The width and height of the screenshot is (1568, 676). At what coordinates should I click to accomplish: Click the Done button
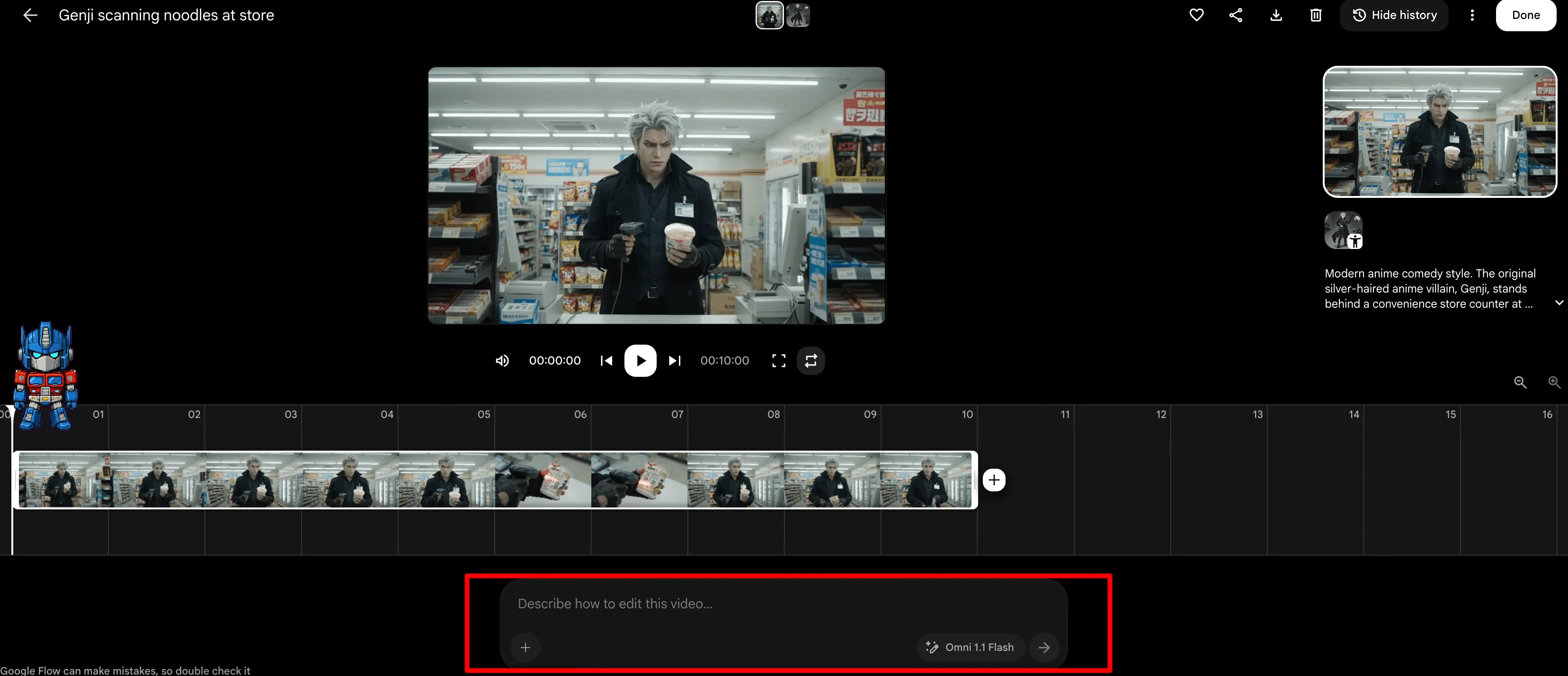pyautogui.click(x=1525, y=15)
